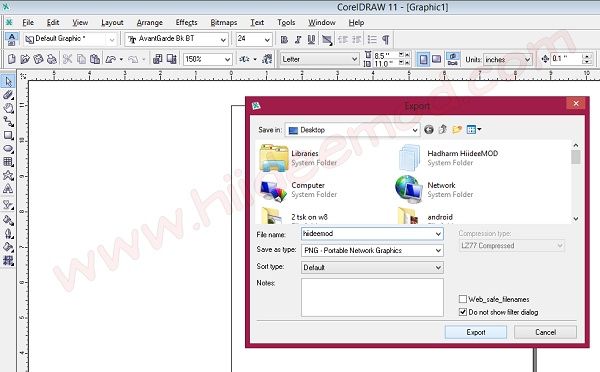
Task: Select the Outline pen tool
Action: click(x=8, y=233)
